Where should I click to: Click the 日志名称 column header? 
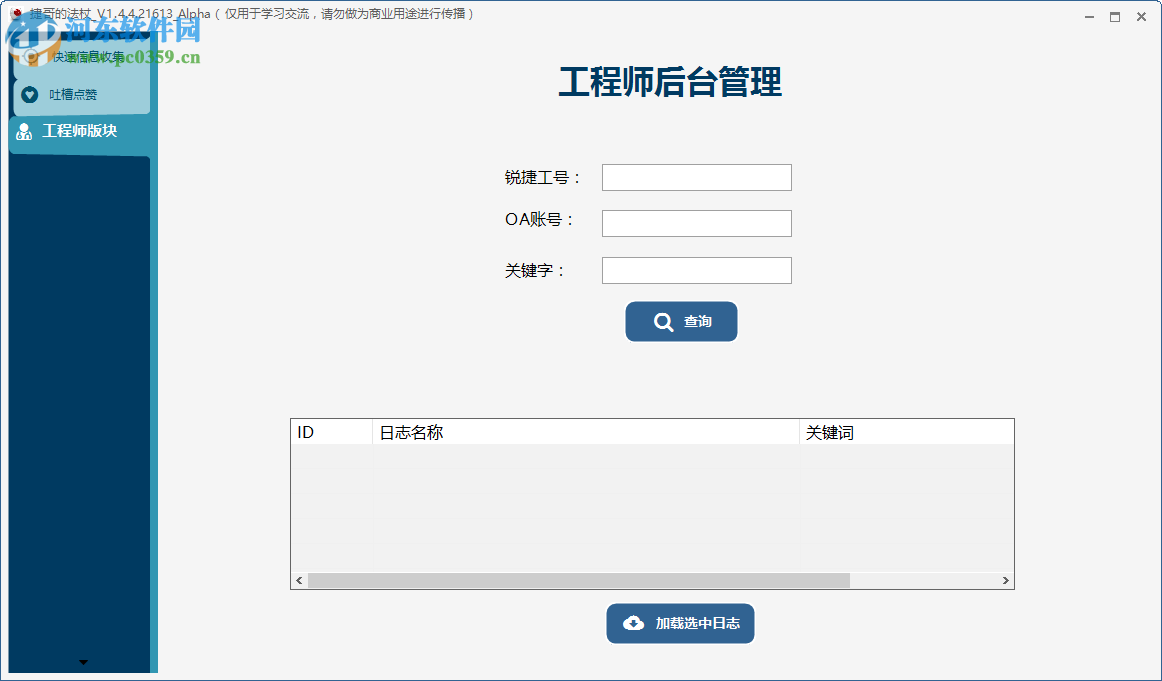pyautogui.click(x=450, y=430)
